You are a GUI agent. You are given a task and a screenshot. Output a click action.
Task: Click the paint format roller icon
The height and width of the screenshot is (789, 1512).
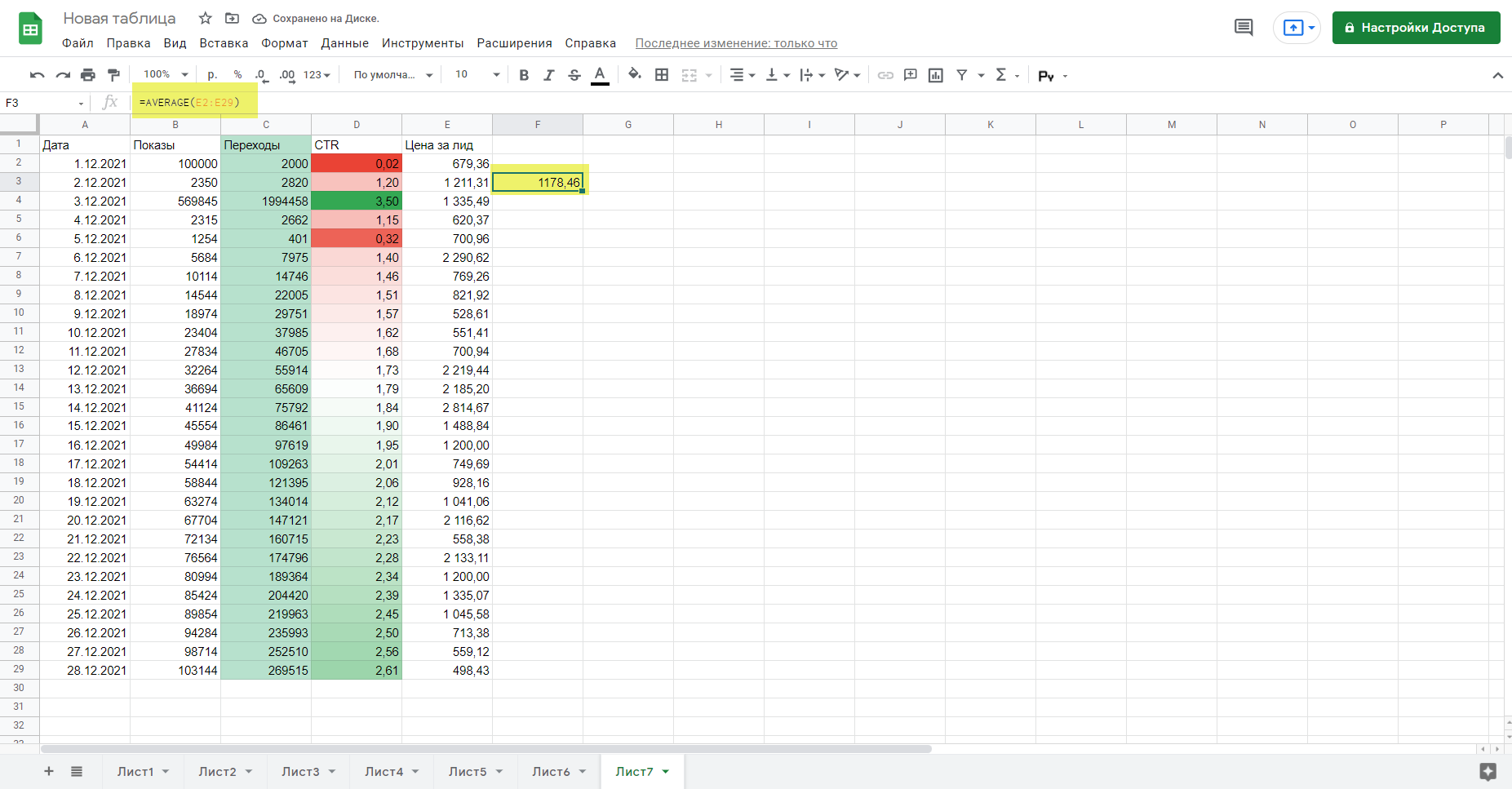113,75
